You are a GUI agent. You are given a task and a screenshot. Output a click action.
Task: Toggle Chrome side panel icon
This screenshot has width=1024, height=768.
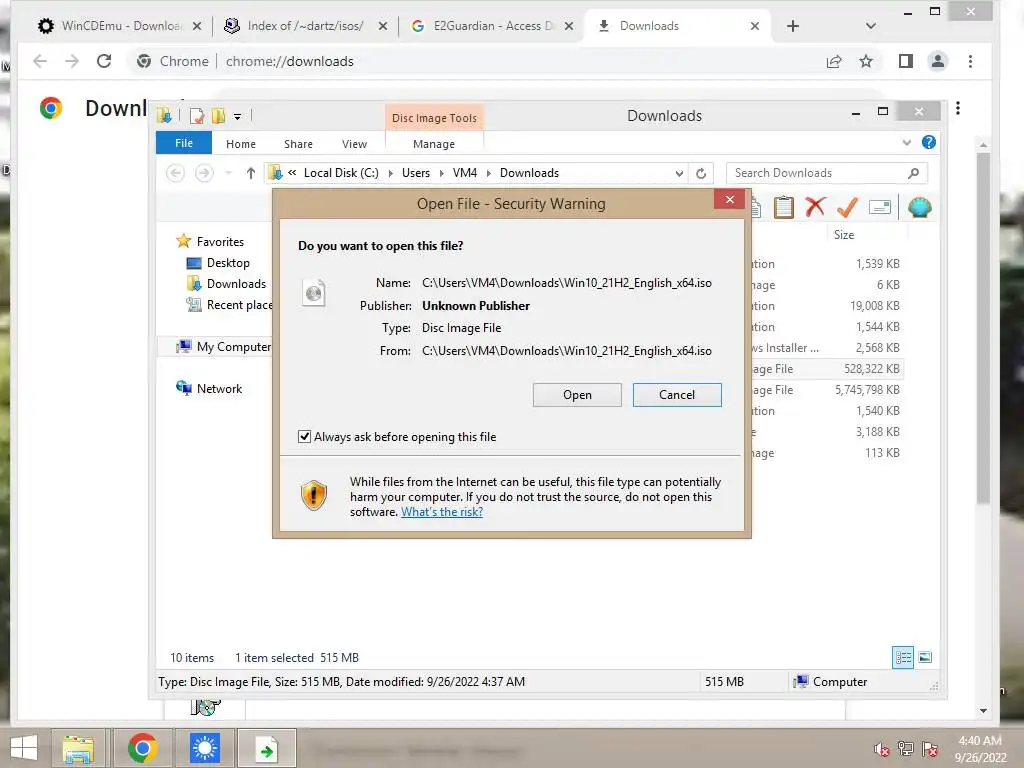pos(905,61)
